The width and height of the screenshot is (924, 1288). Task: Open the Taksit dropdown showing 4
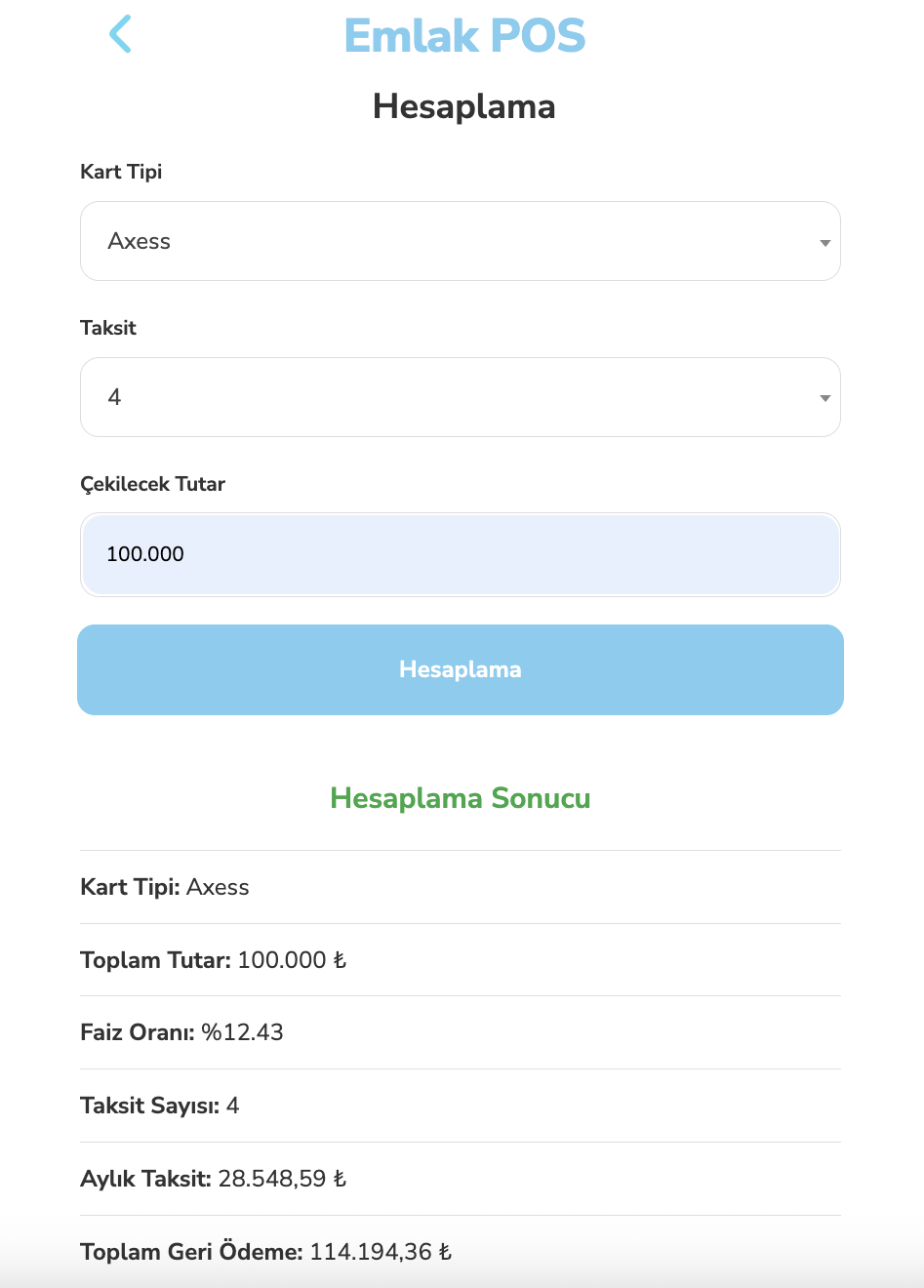(461, 397)
